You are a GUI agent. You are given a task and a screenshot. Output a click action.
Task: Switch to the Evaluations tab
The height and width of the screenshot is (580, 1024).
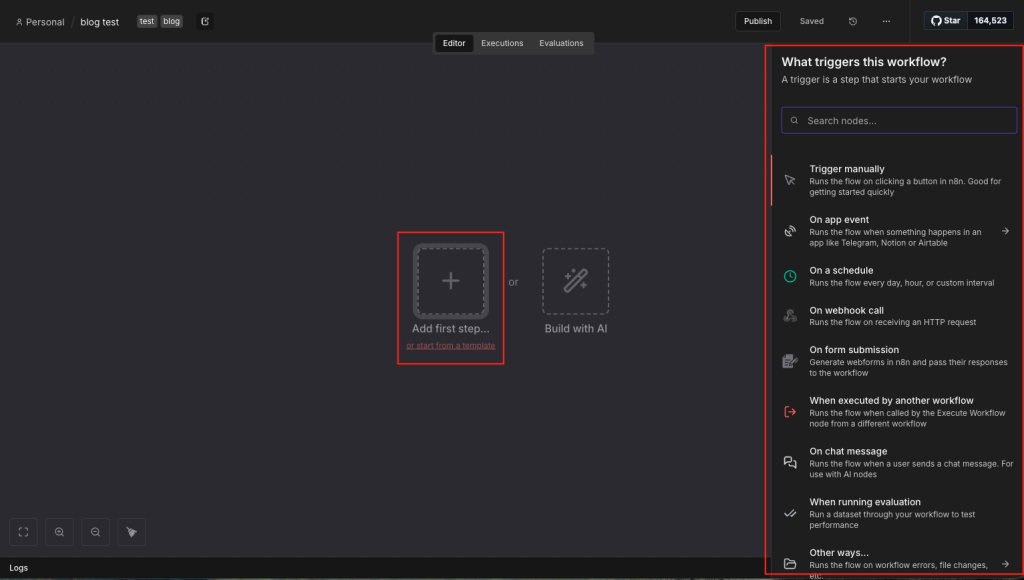561,43
